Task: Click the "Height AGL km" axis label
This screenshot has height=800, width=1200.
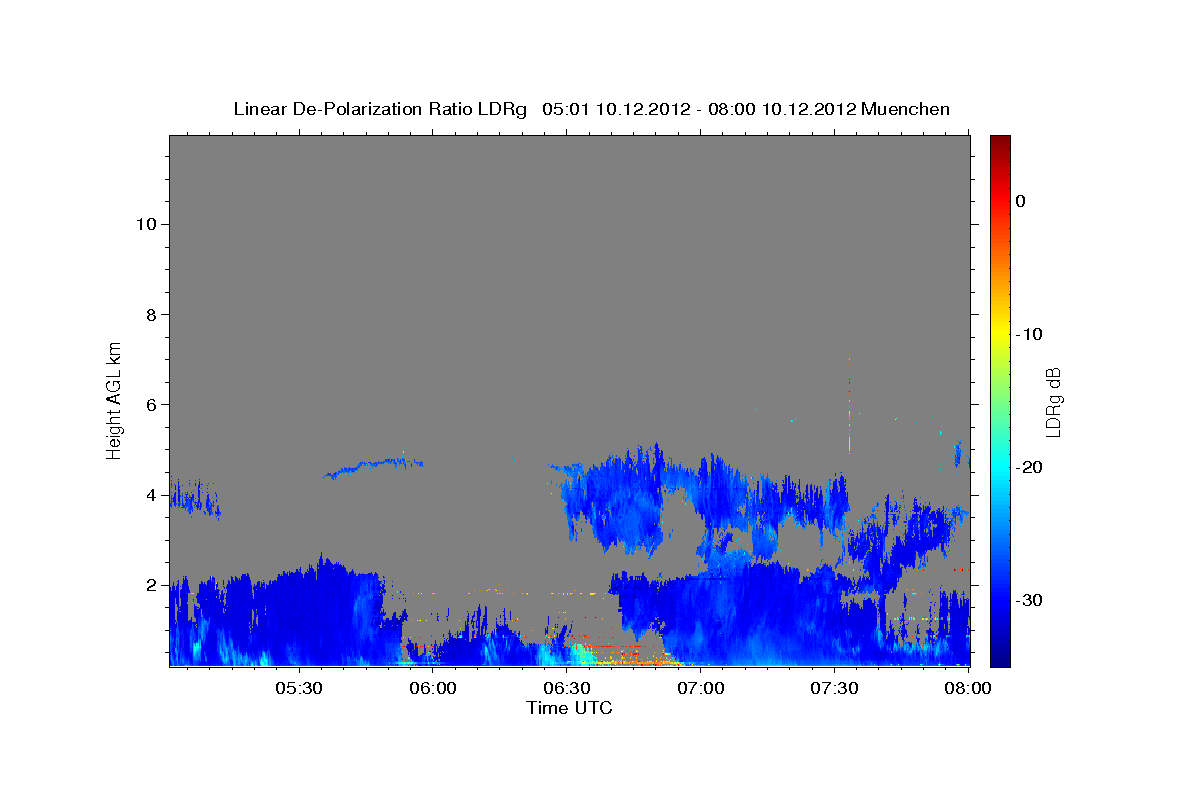Action: point(115,399)
